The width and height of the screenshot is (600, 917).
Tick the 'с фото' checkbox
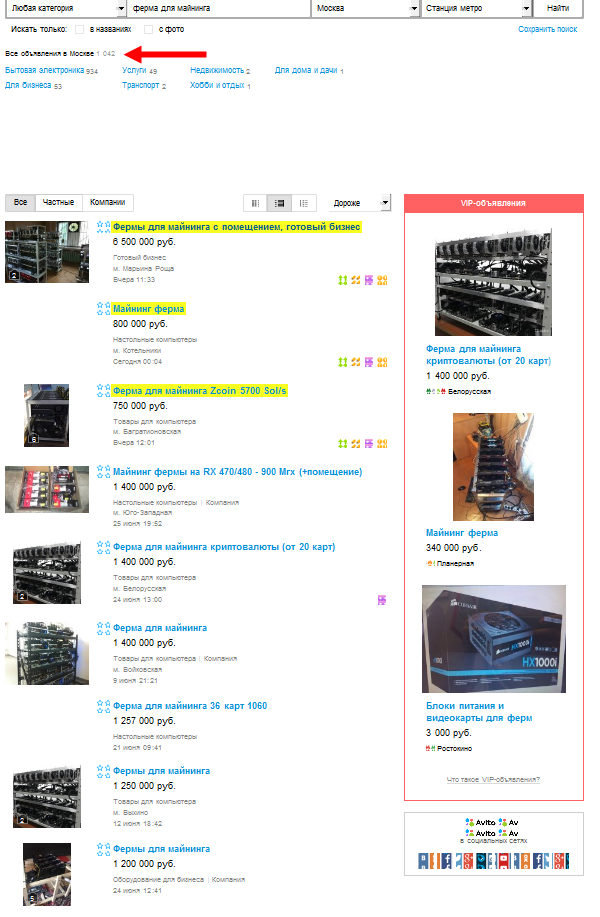point(149,29)
